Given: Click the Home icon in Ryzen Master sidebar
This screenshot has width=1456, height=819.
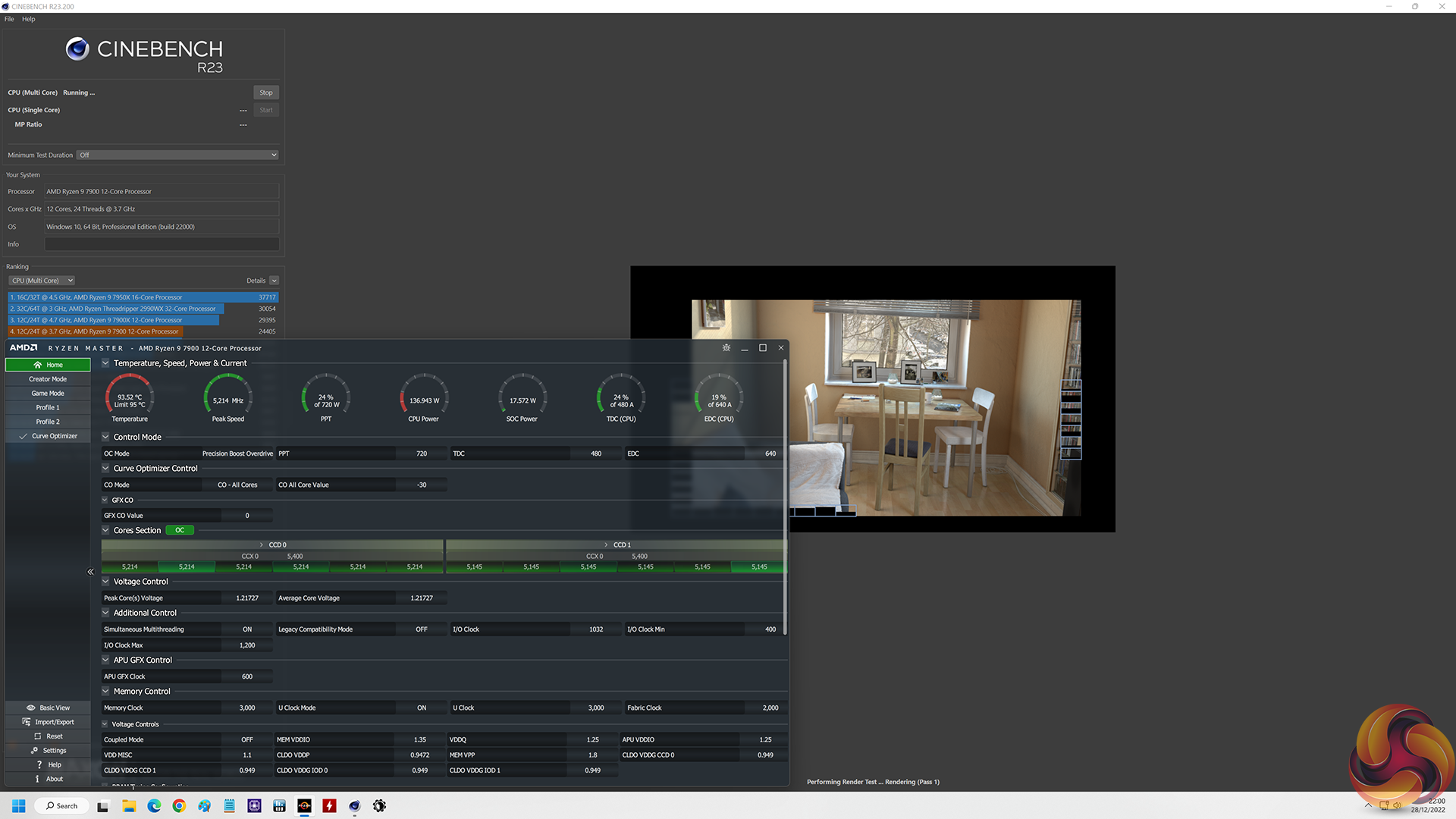Looking at the screenshot, I should click(x=37, y=365).
